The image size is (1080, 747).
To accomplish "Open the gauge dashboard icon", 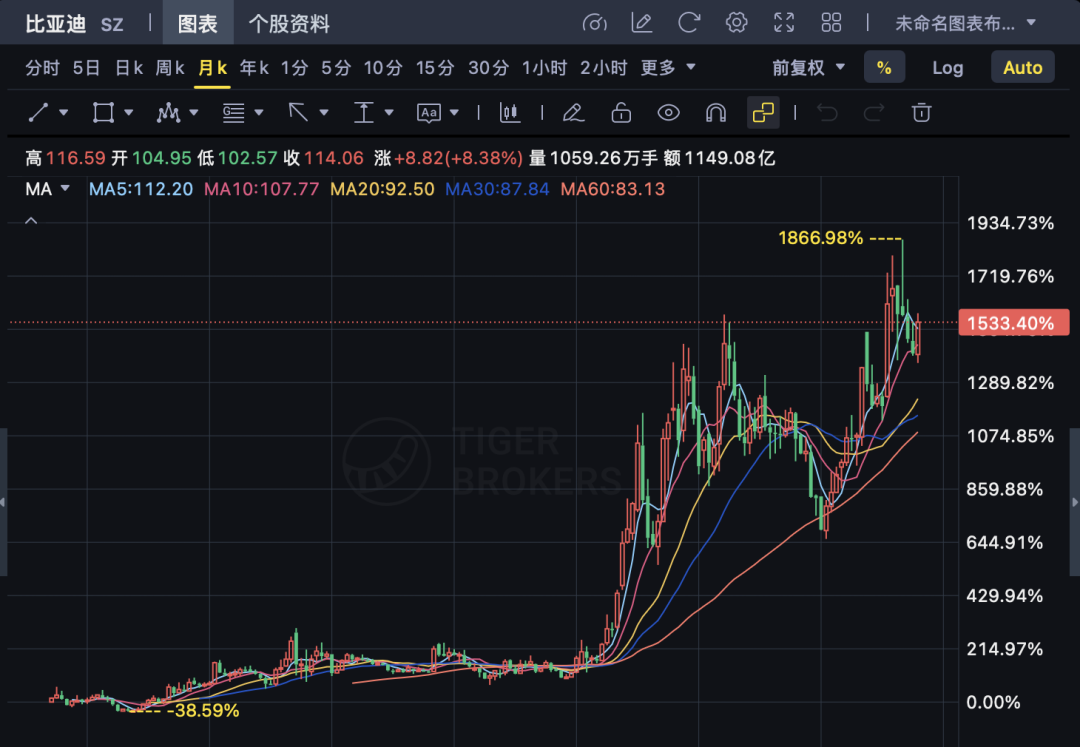I will click(x=594, y=23).
